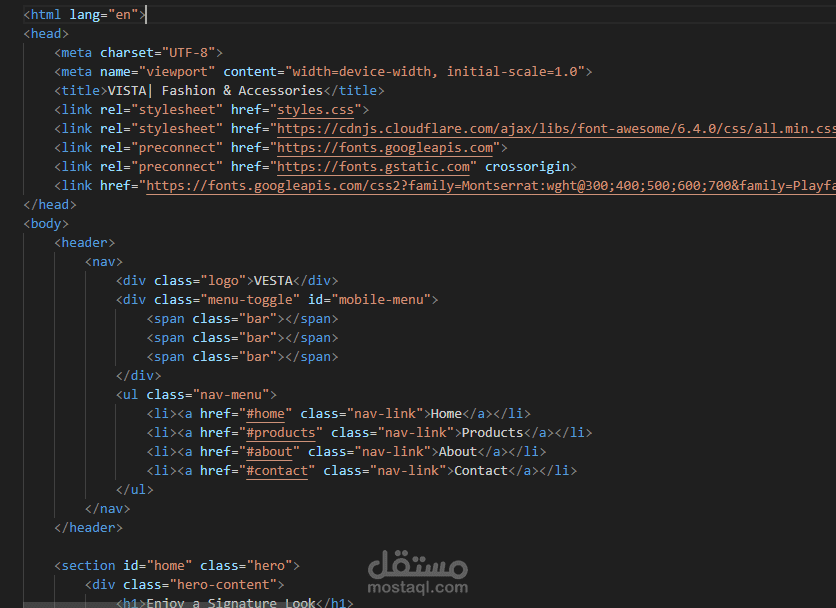836x608 pixels.
Task: Click the About link text in nav
Action: pos(458,452)
